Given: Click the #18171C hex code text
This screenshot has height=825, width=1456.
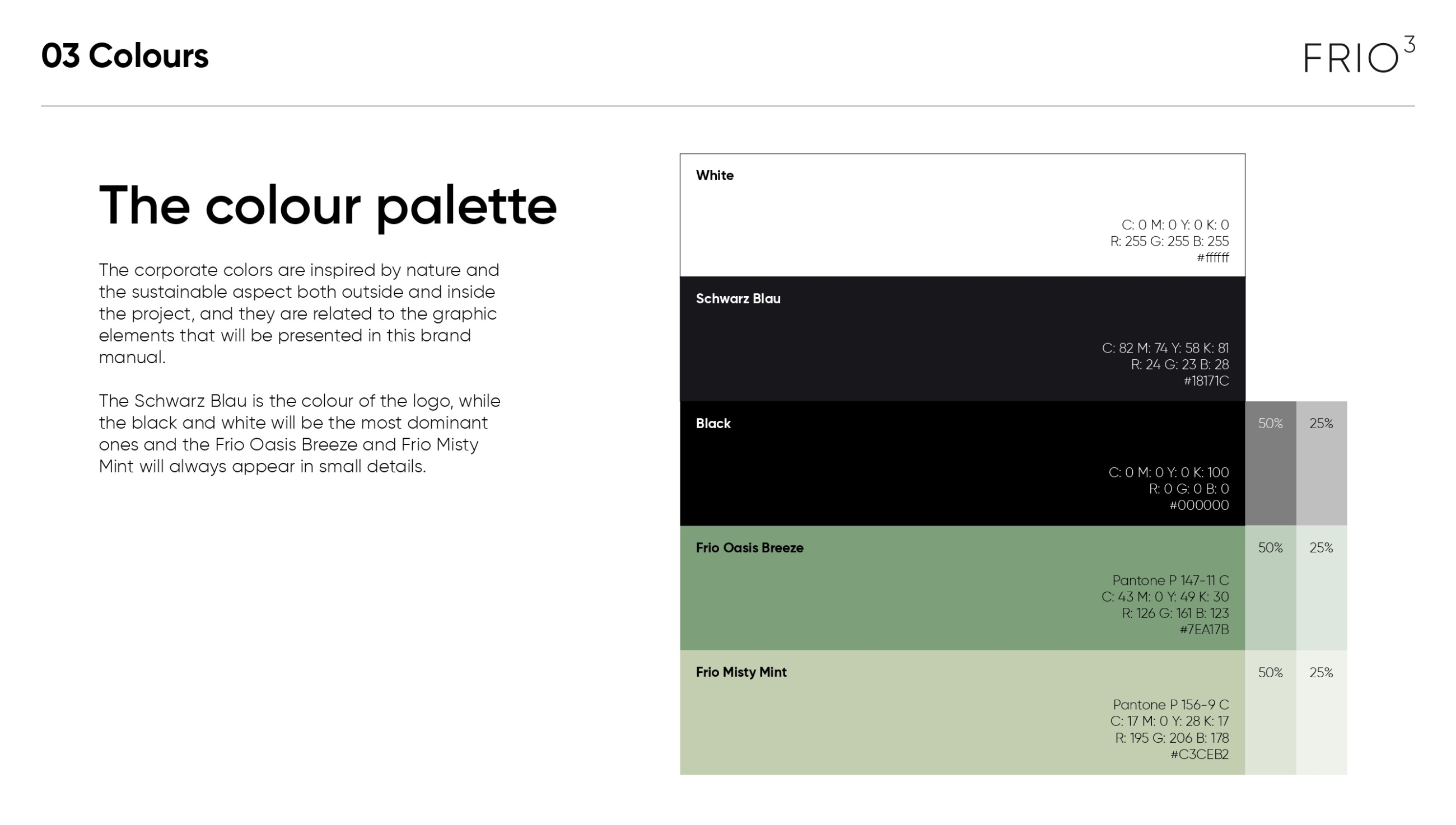Looking at the screenshot, I should (1206, 381).
